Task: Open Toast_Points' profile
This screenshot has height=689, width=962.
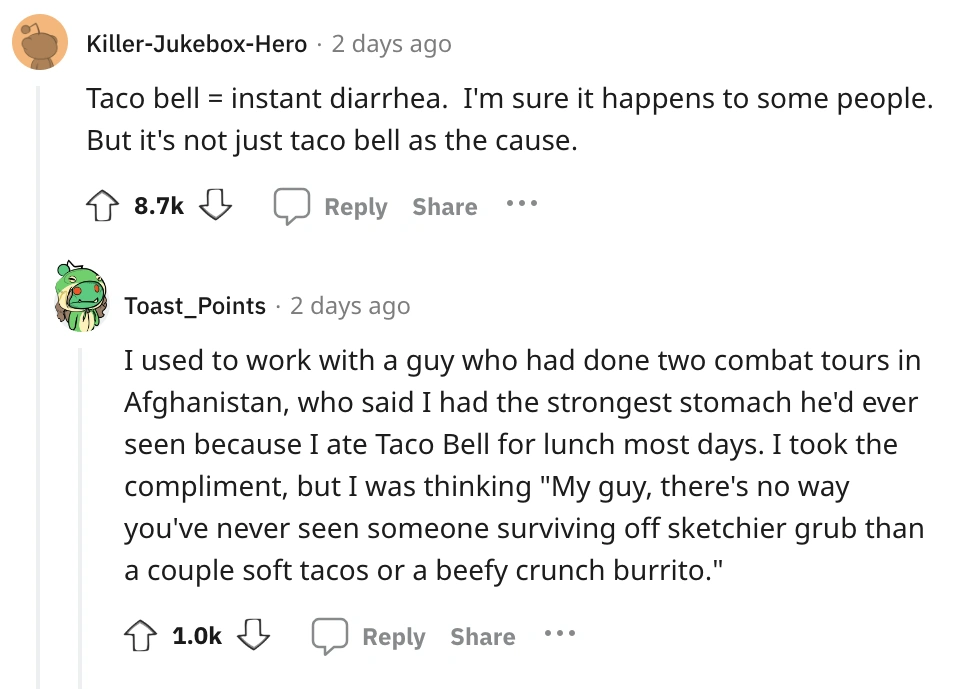Action: [195, 306]
